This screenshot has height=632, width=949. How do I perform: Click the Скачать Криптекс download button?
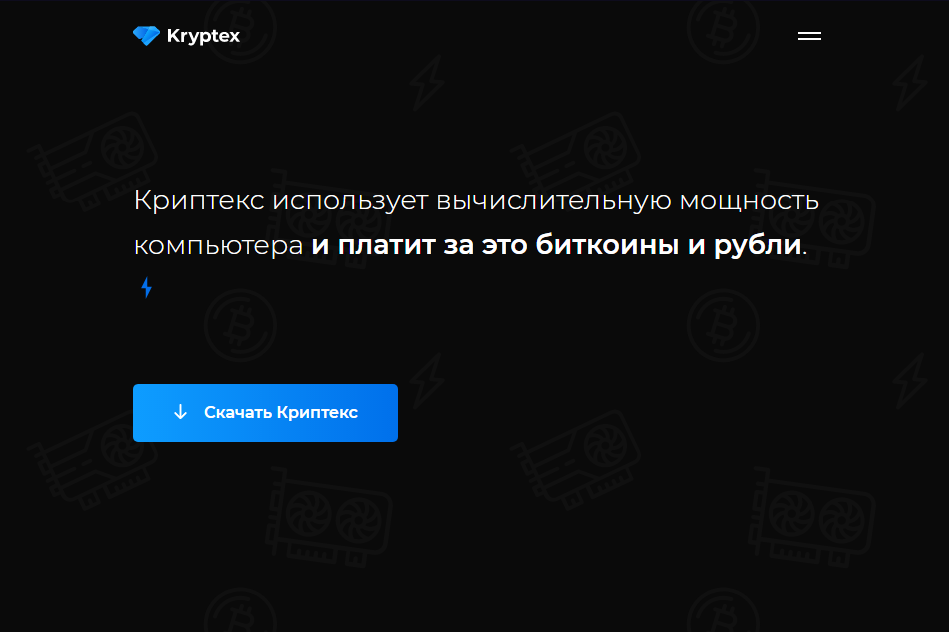tap(265, 413)
